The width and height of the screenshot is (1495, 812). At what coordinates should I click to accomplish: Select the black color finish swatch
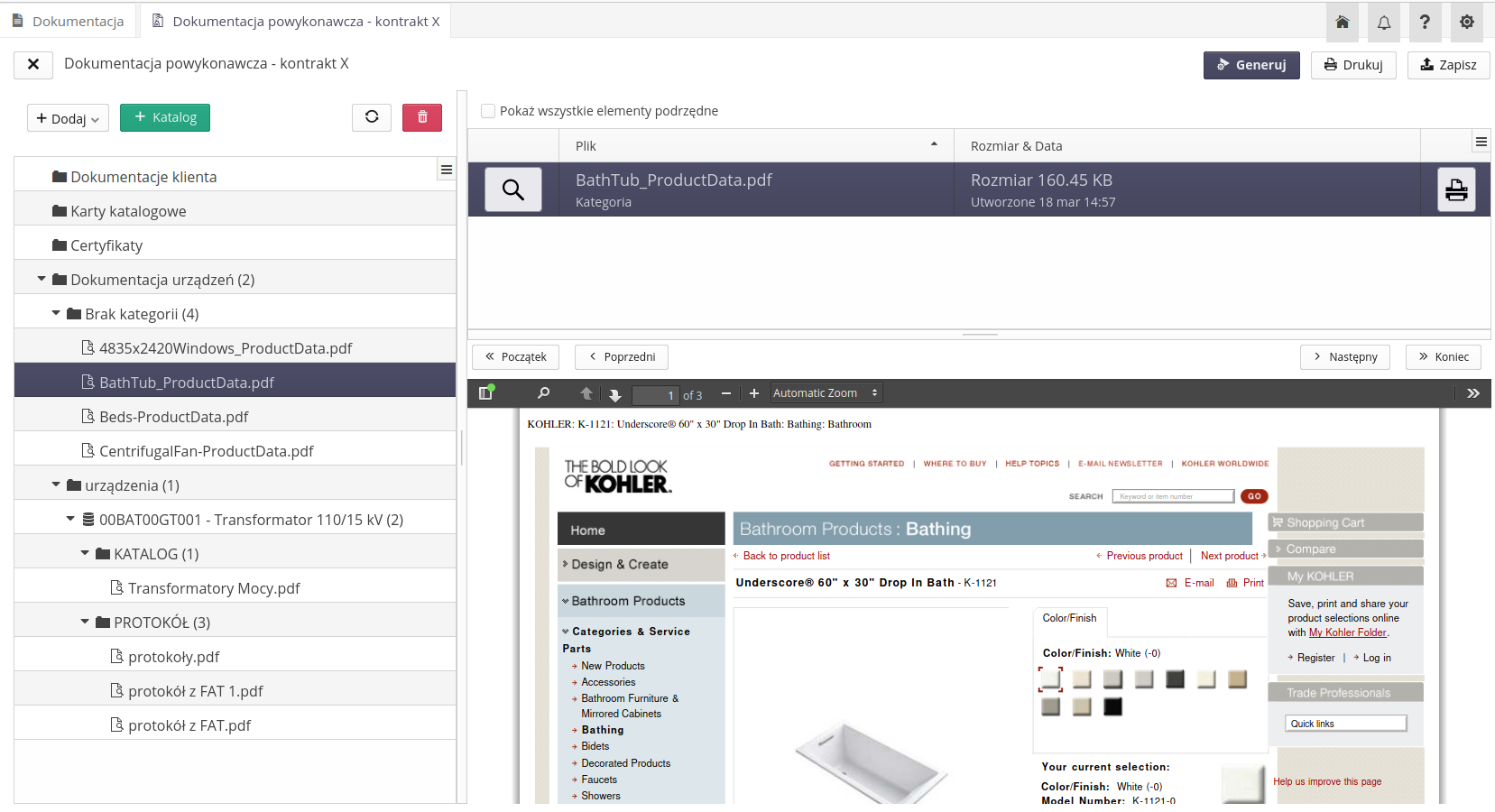[1112, 706]
